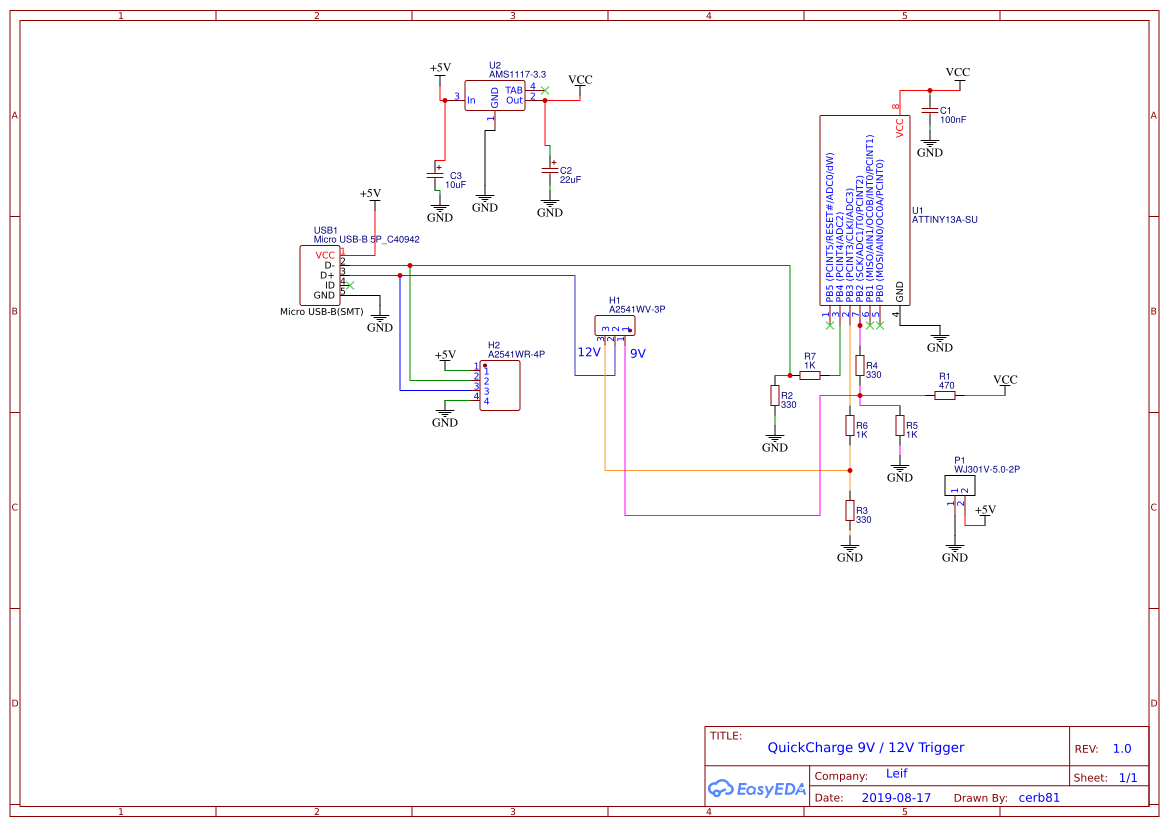Click the VCC label above capacitor C1

(957, 72)
